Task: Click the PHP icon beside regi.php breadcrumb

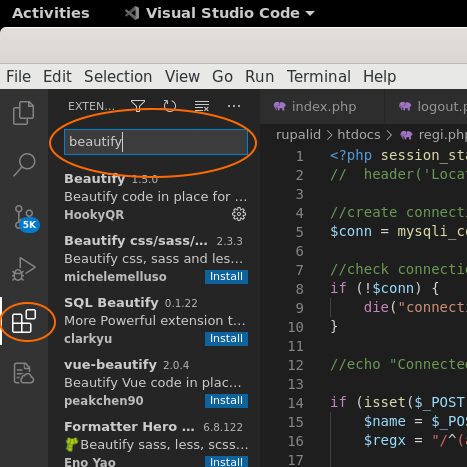Action: coord(406,135)
